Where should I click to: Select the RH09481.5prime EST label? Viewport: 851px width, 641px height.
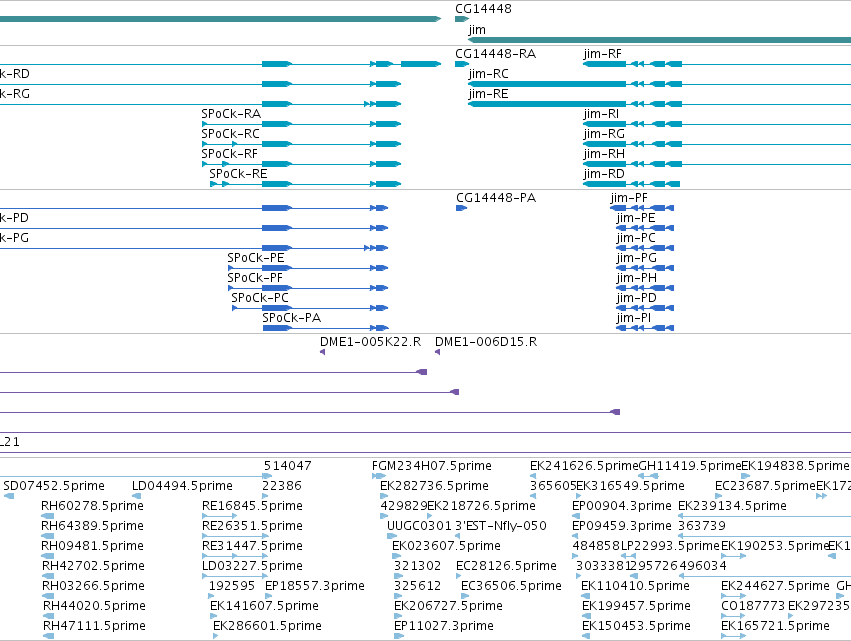[x=92, y=547]
